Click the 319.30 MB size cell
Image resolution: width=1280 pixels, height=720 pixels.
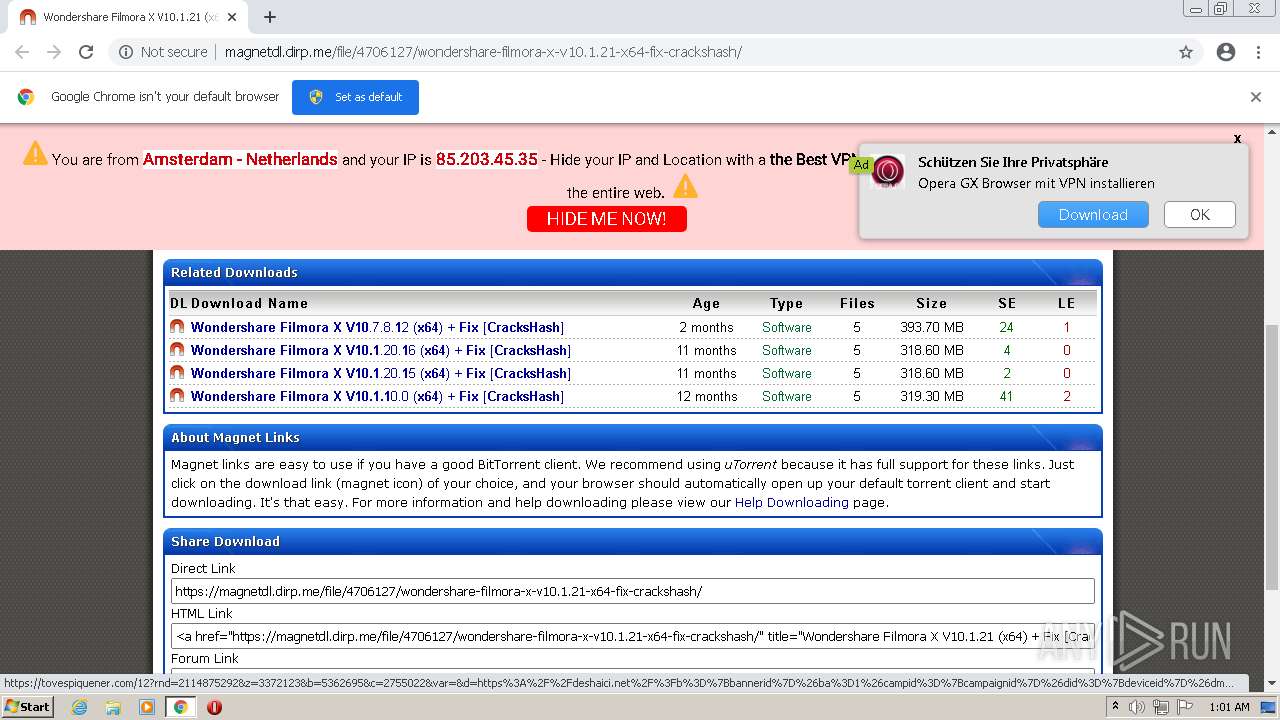click(x=932, y=396)
